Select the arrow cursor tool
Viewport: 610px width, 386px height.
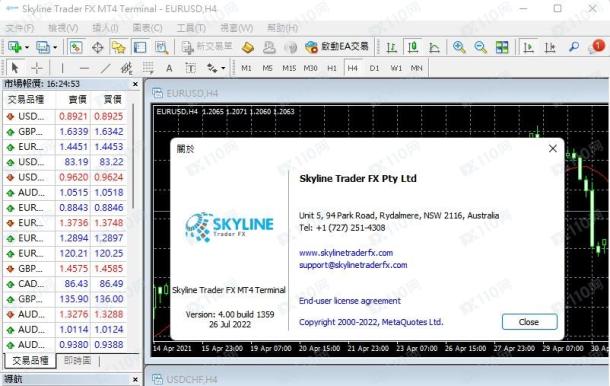[15, 68]
